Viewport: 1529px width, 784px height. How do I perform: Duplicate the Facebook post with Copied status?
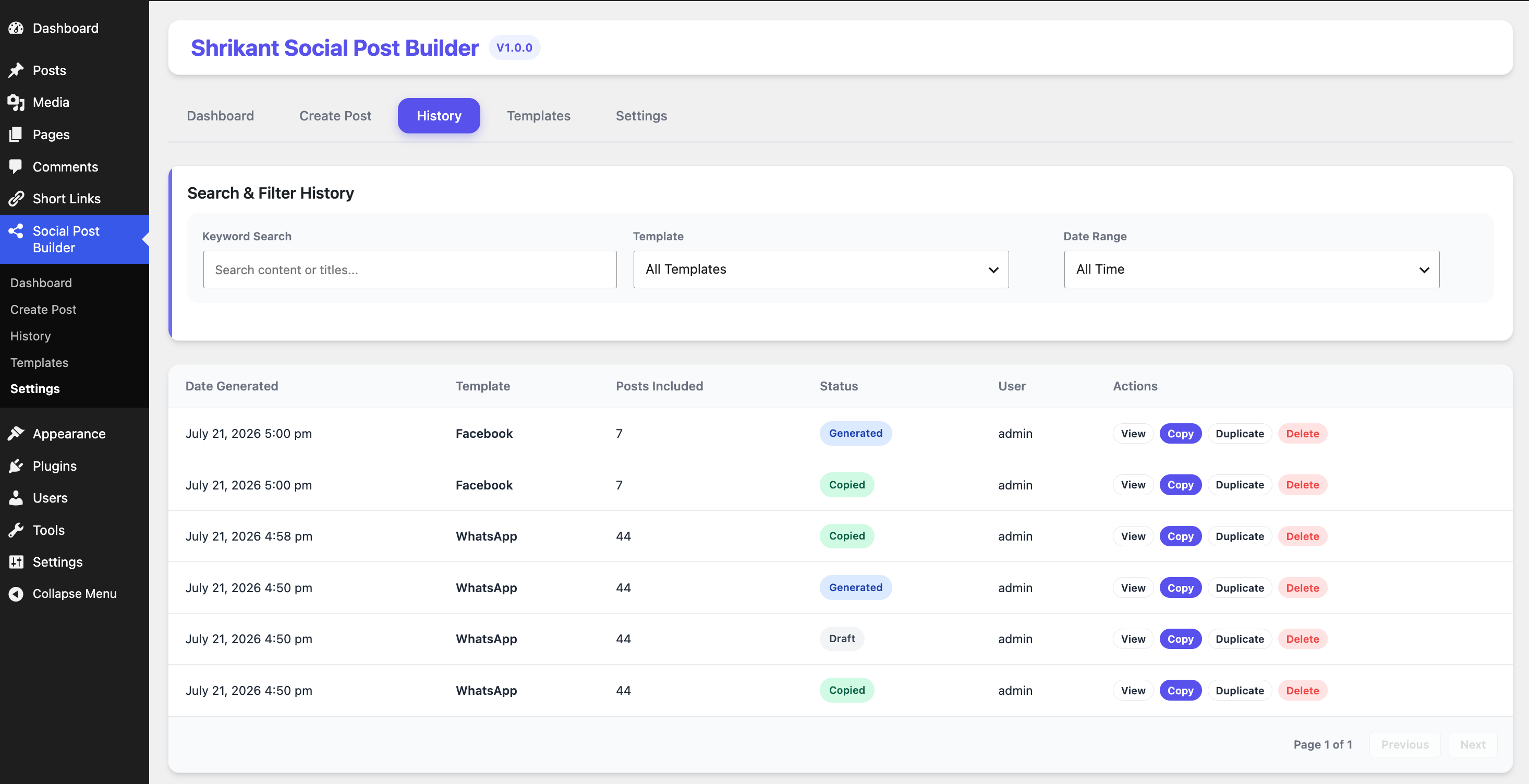point(1240,485)
